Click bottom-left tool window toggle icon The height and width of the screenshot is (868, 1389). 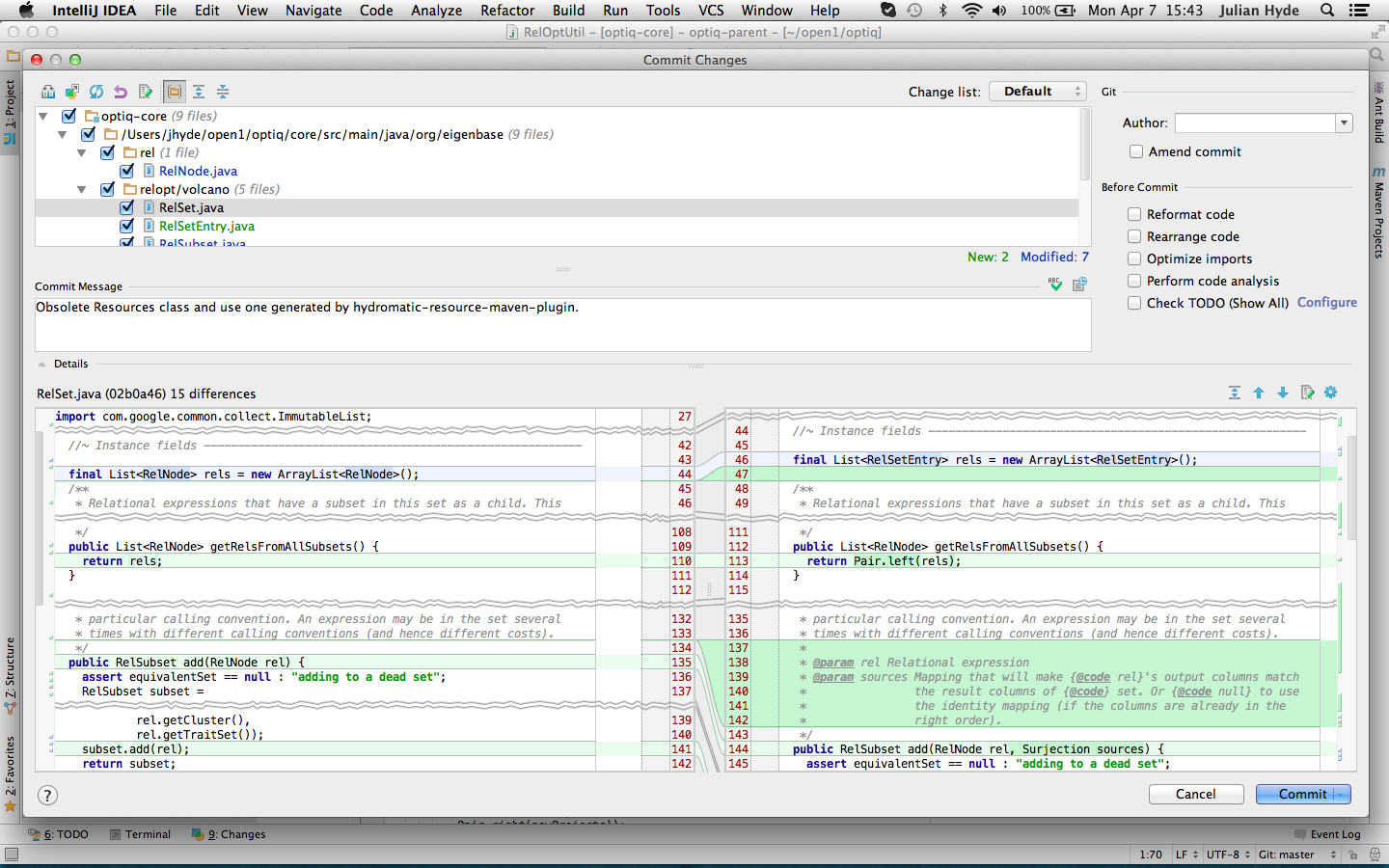[x=12, y=854]
